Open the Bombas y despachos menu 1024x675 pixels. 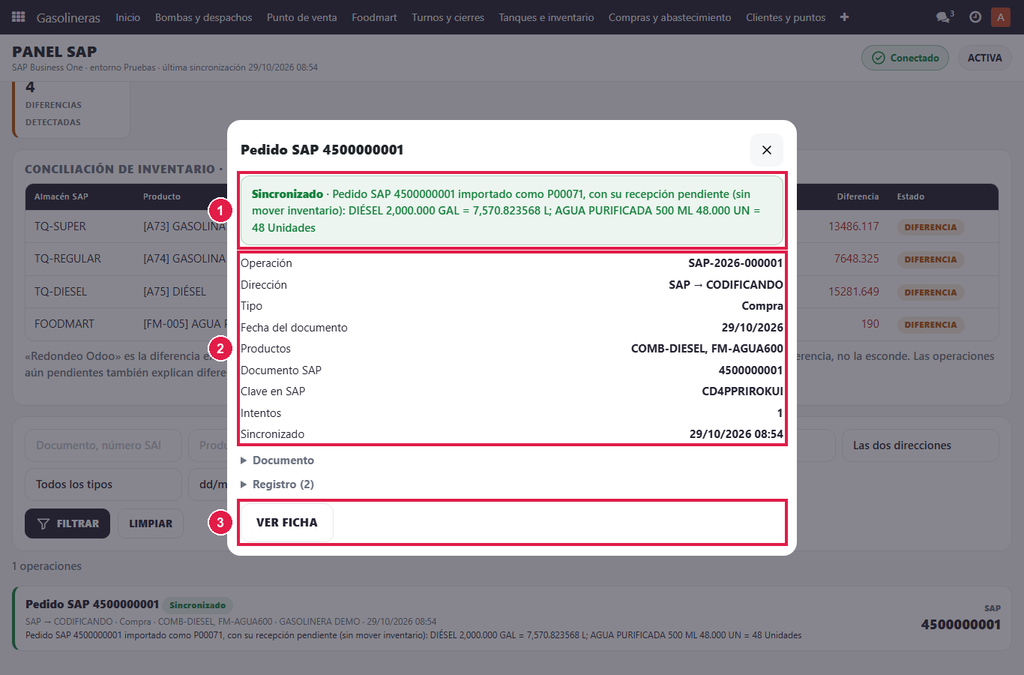[204, 17]
